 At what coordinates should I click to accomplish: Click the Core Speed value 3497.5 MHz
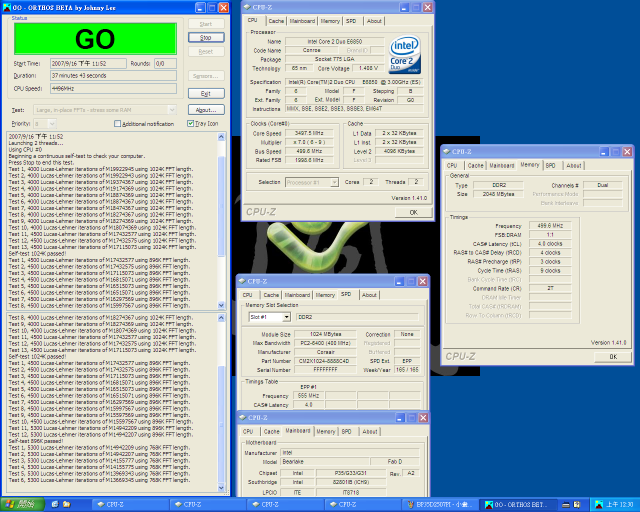tap(309, 133)
